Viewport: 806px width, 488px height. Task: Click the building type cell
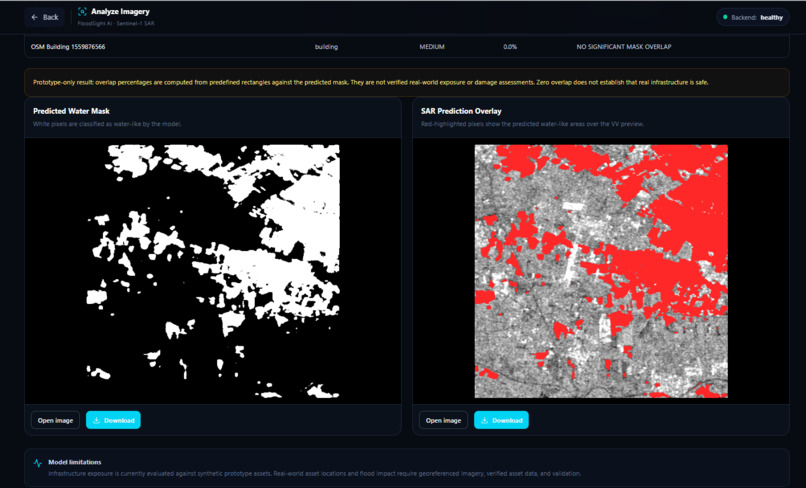tap(326, 47)
